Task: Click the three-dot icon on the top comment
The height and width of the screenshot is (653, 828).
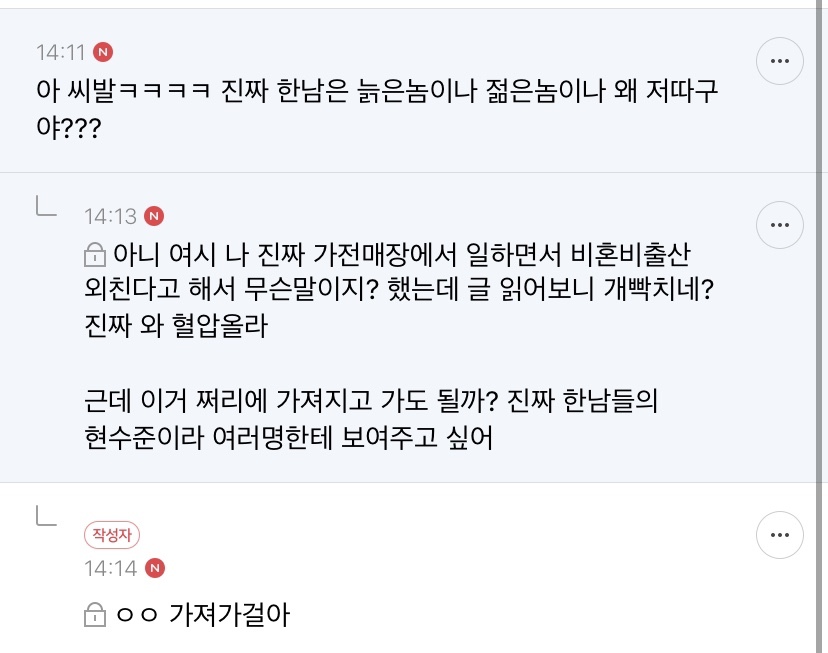Action: click(x=780, y=61)
